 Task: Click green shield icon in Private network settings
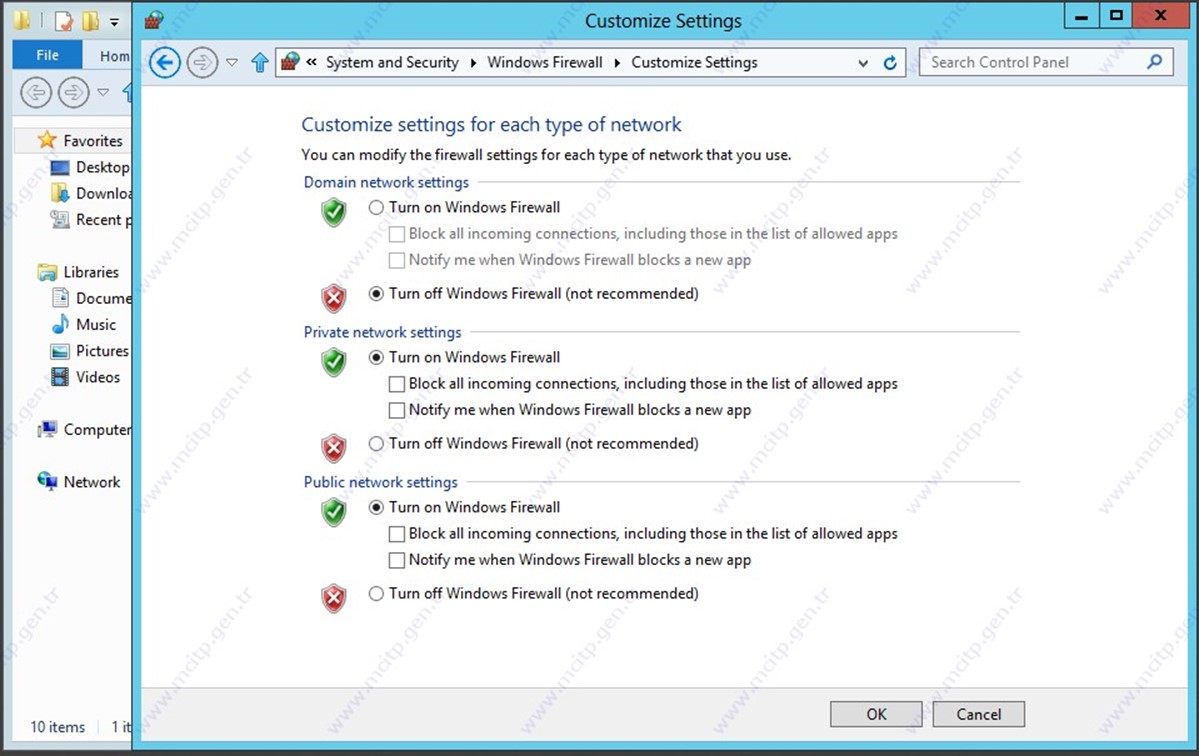click(x=334, y=362)
